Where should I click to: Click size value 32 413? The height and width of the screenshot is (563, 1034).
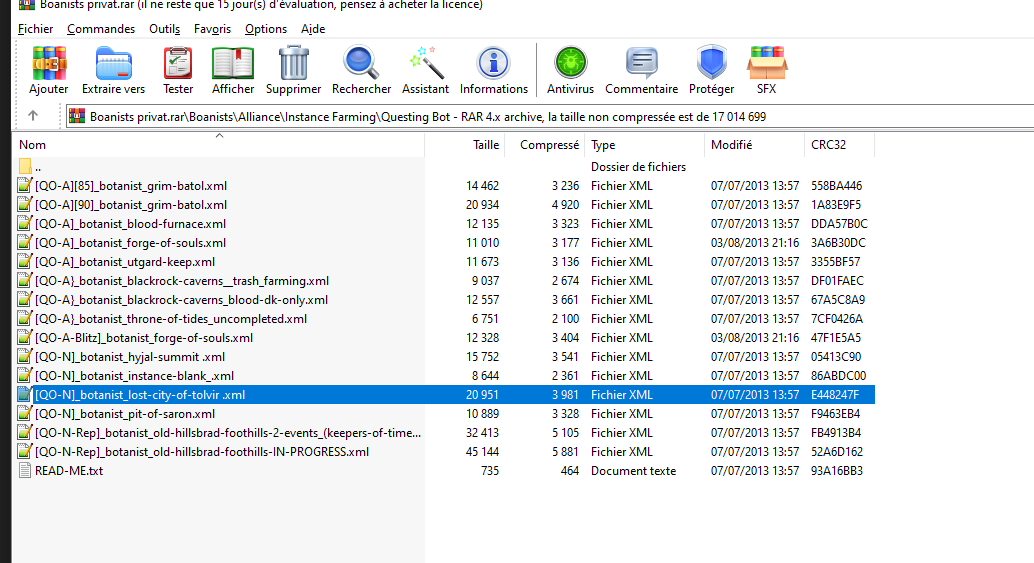point(482,433)
